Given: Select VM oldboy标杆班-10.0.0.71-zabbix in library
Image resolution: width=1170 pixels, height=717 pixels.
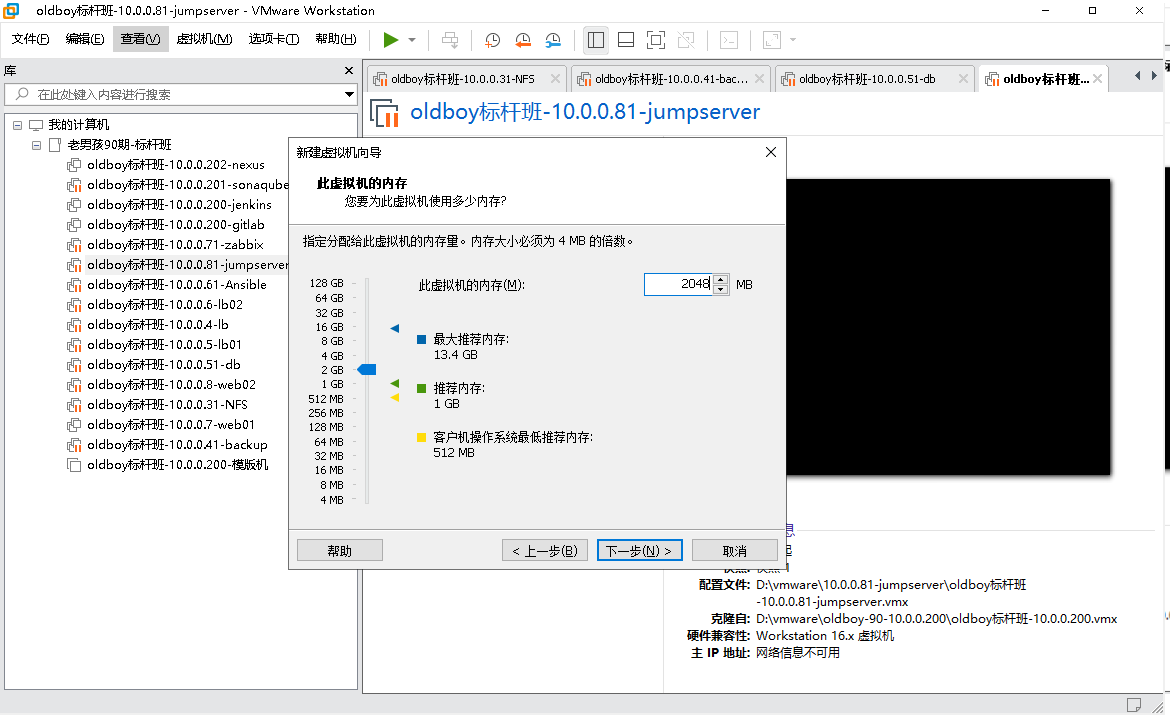Looking at the screenshot, I should (x=175, y=245).
